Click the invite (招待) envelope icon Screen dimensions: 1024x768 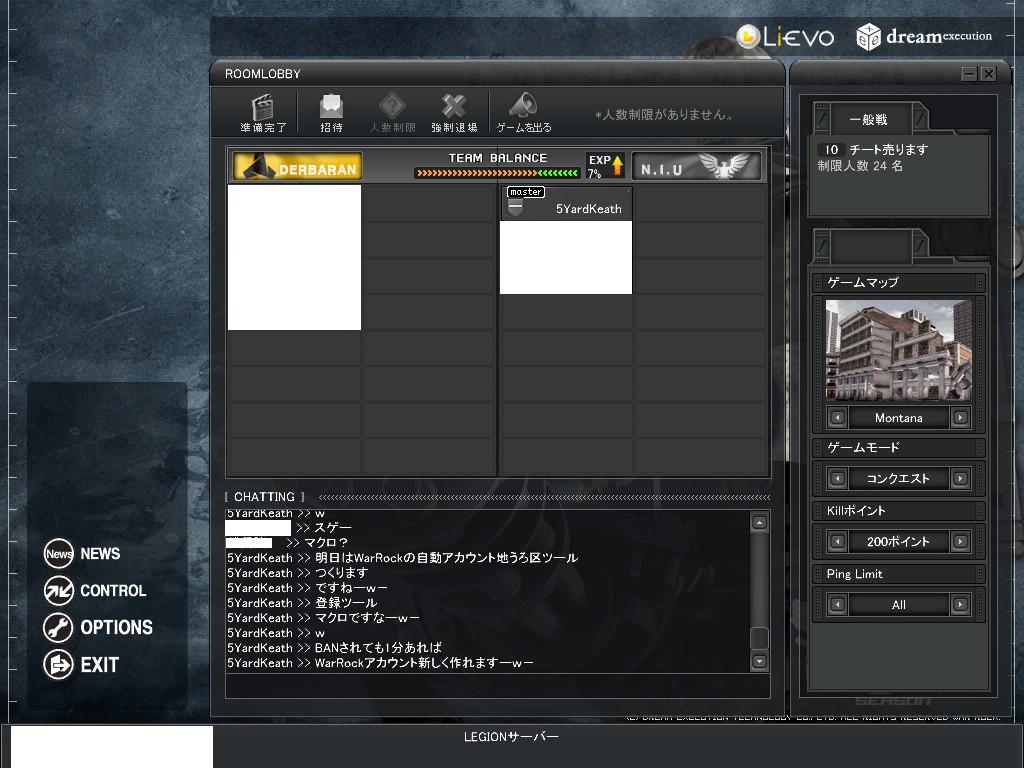tap(331, 107)
